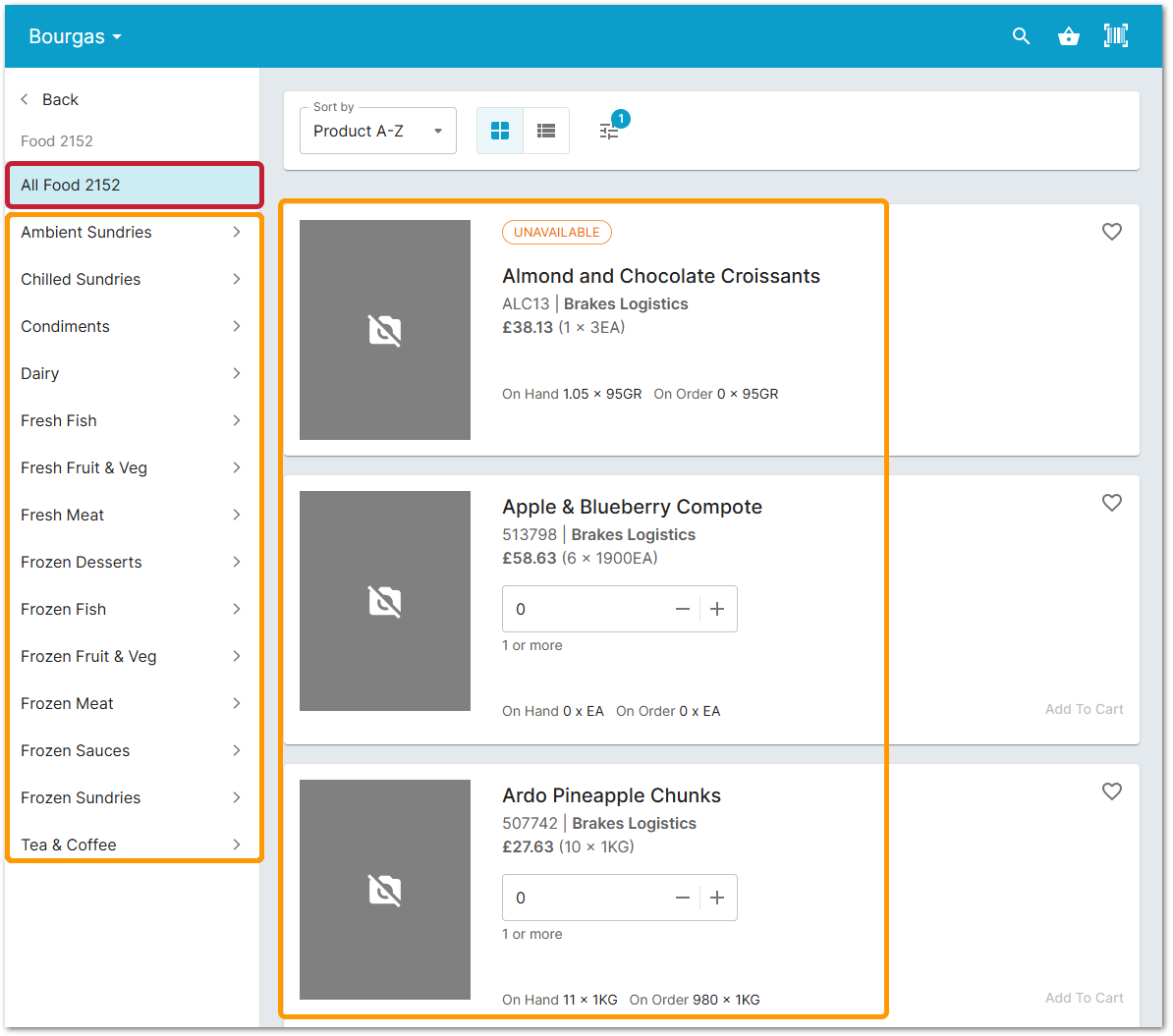The height and width of the screenshot is (1036, 1173).
Task: Click the back chevron arrow icon
Action: [23, 99]
